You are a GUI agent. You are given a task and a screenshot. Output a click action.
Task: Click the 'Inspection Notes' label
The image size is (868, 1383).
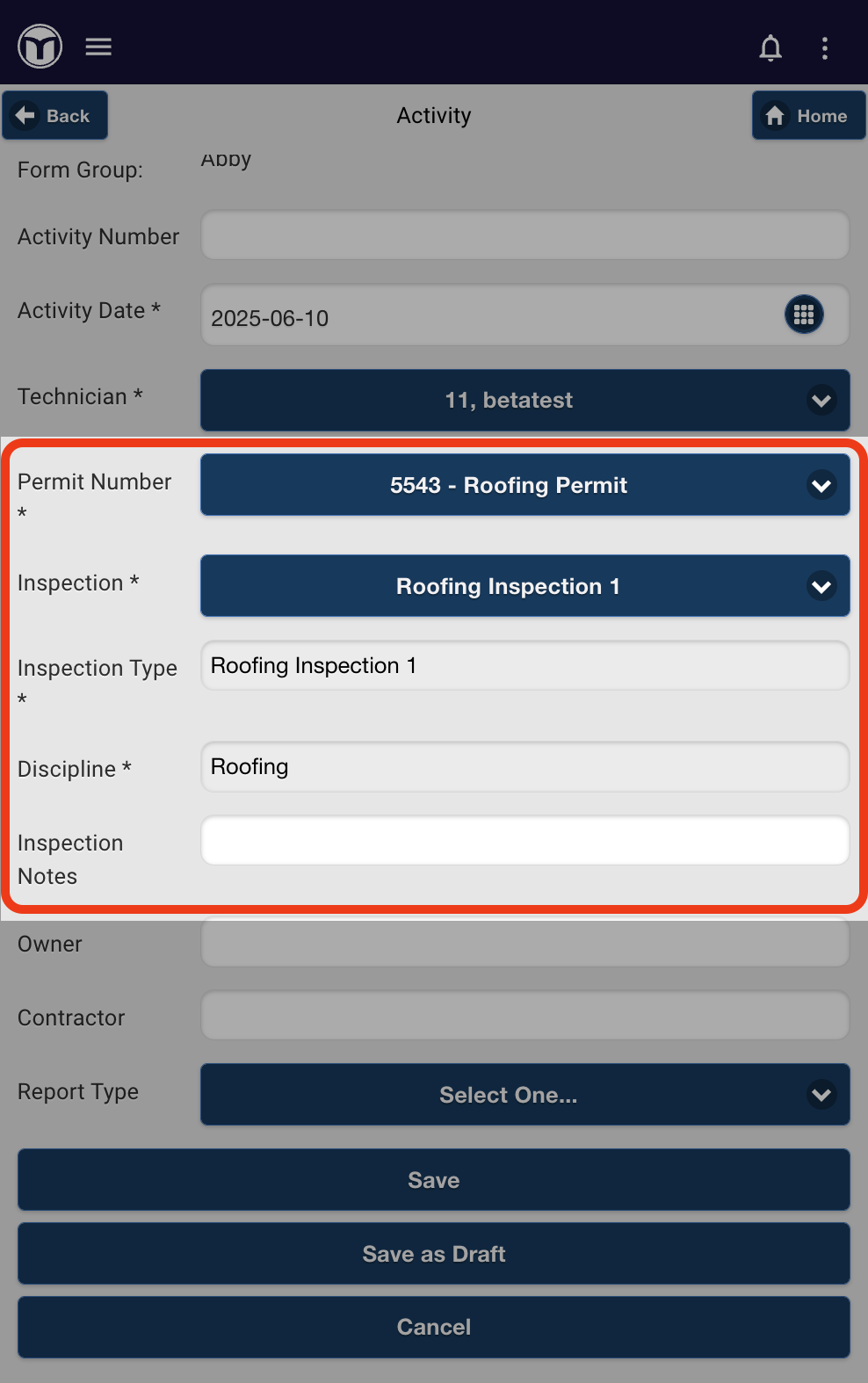70,859
